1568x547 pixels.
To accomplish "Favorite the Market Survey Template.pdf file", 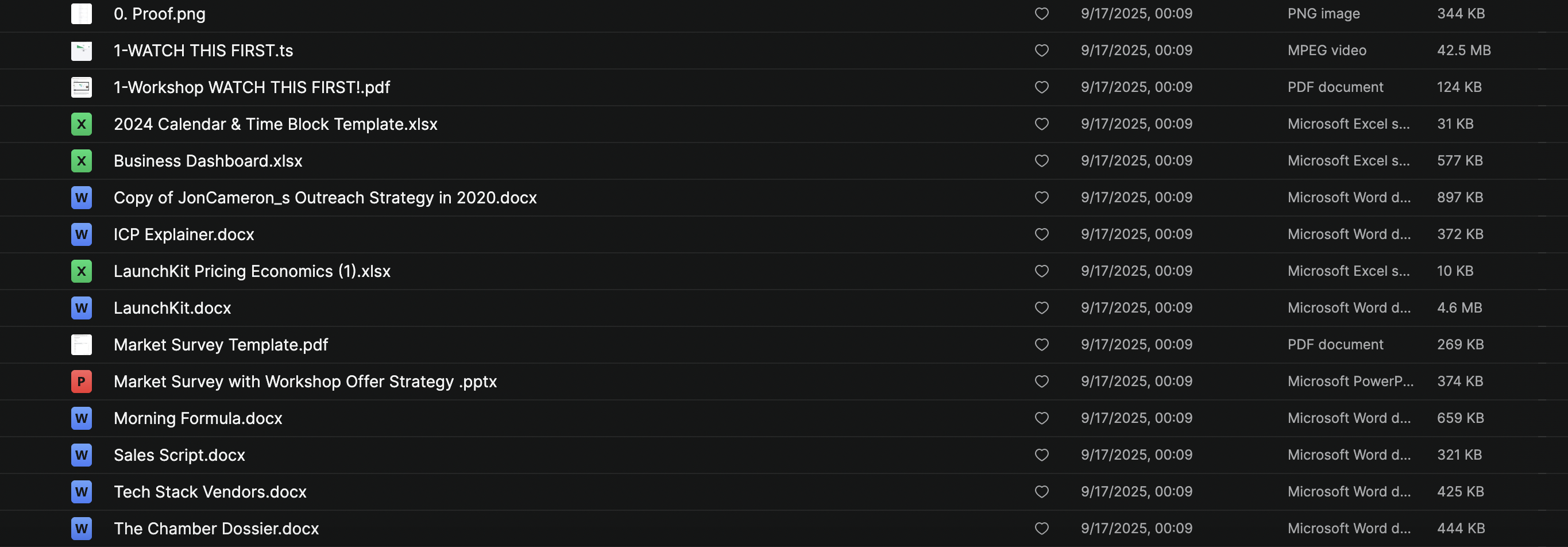I will point(1041,345).
